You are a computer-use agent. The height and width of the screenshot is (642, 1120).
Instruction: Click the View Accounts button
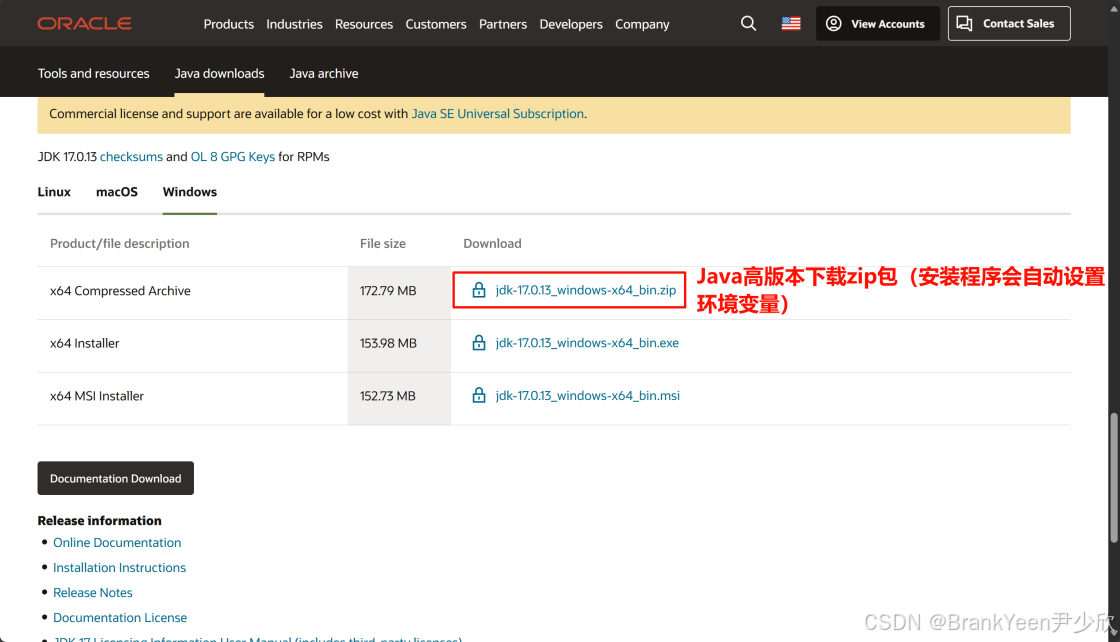pos(877,24)
